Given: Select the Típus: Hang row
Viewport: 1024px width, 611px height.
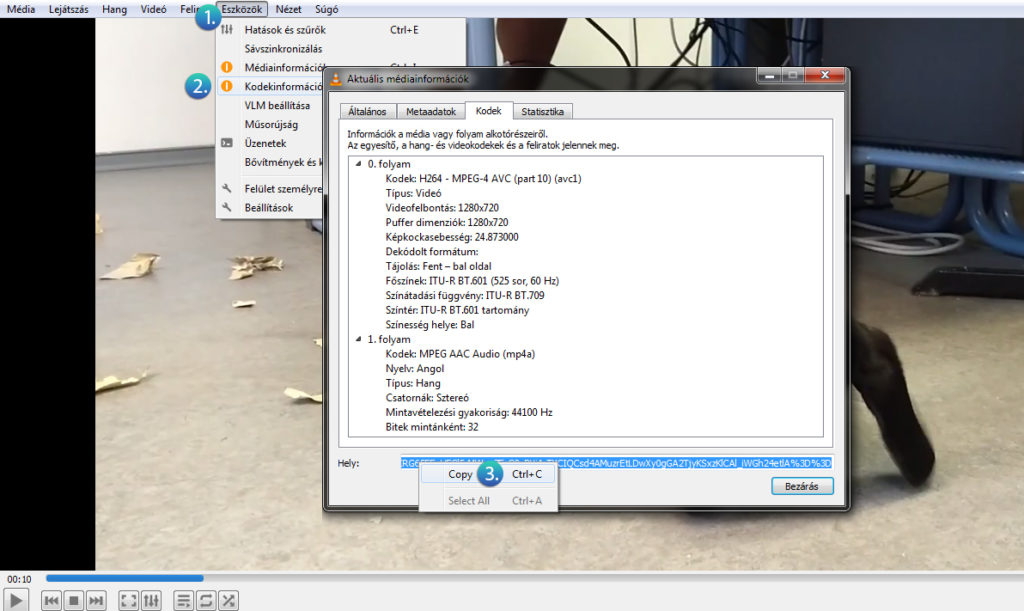Looking at the screenshot, I should (413, 383).
